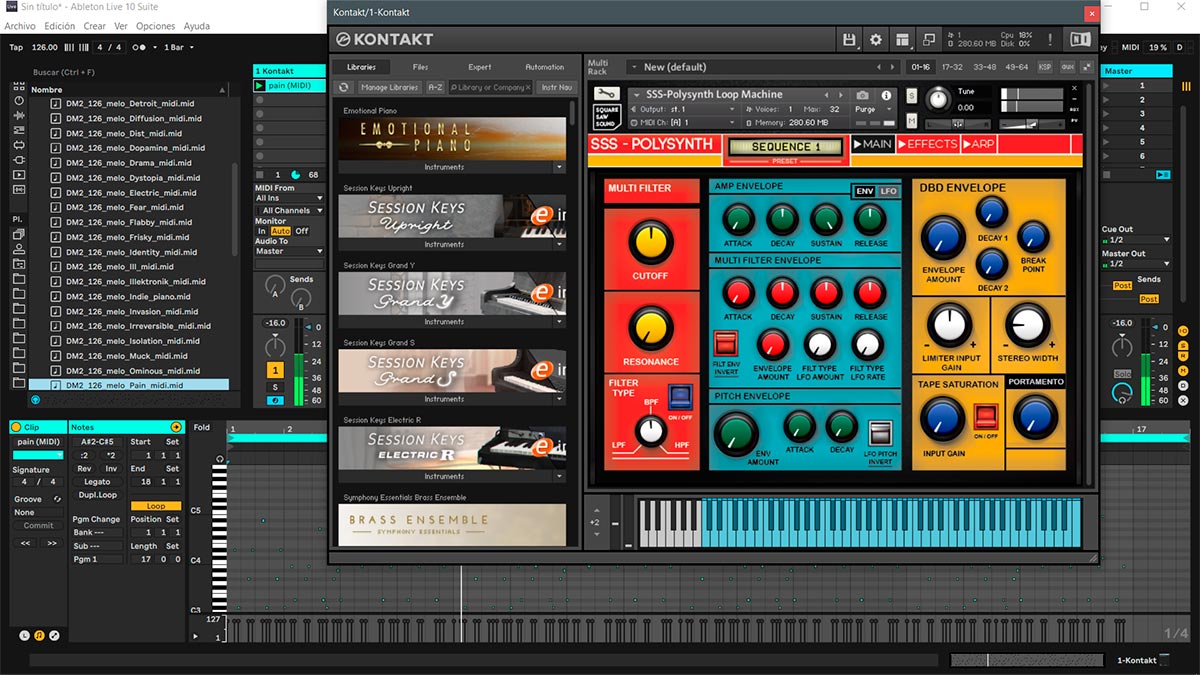Open the ARP page of SSS-Polysynth
This screenshot has width=1200, height=675.
click(979, 144)
